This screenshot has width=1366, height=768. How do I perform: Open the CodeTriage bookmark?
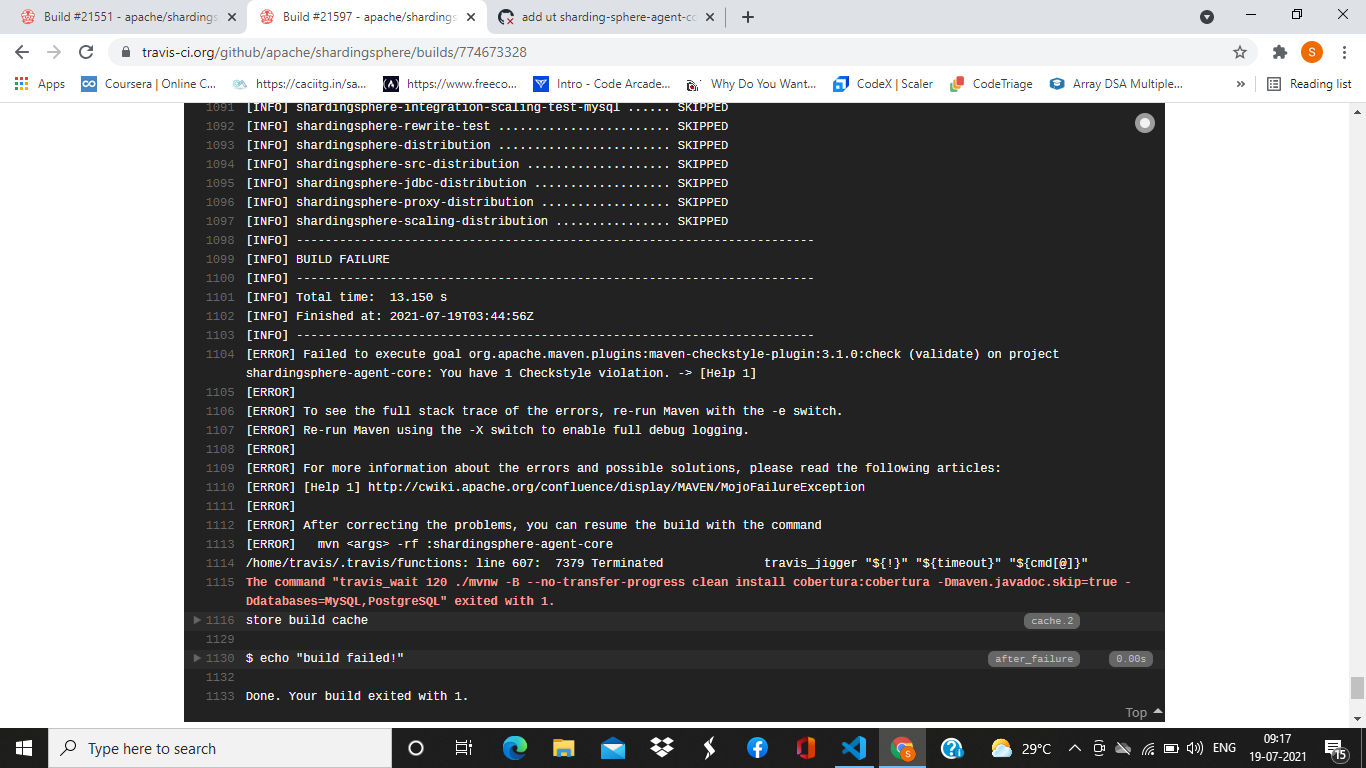[x=991, y=84]
